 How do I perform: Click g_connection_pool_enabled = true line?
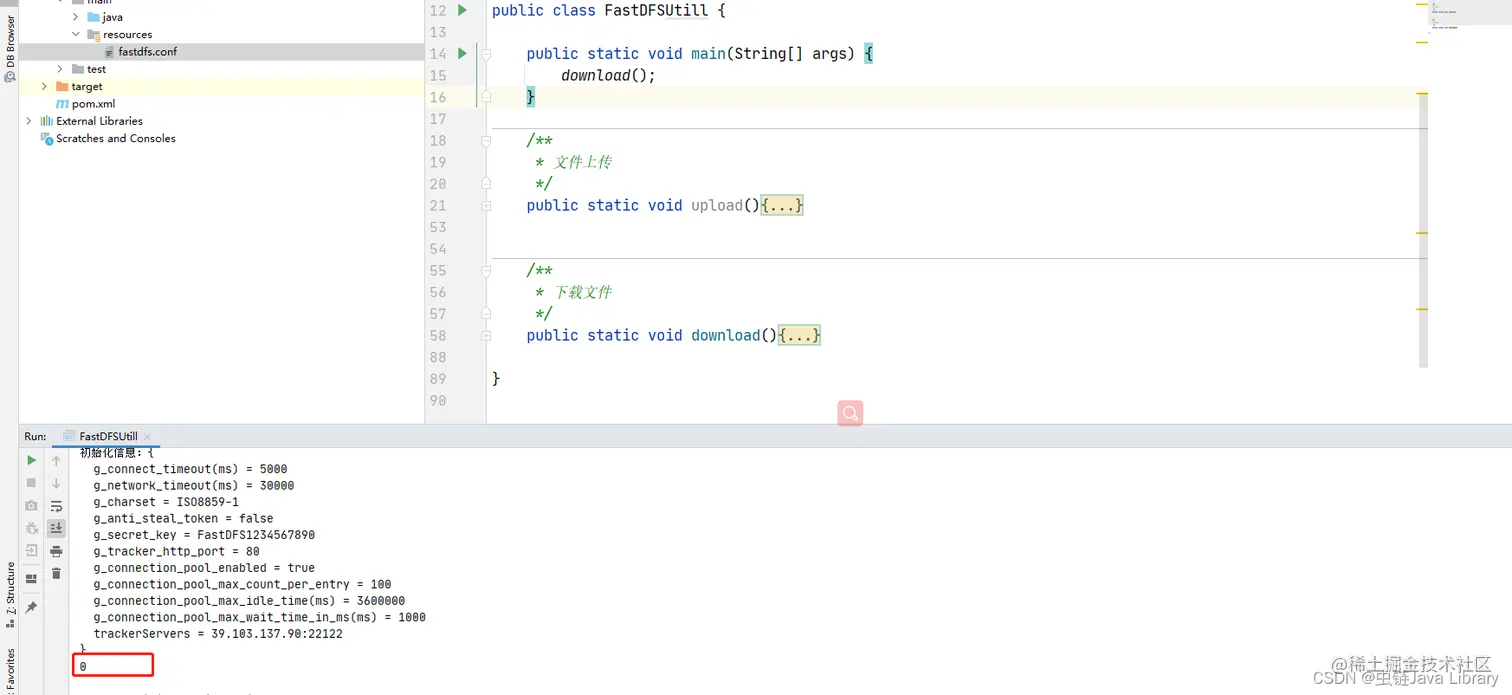tap(204, 568)
